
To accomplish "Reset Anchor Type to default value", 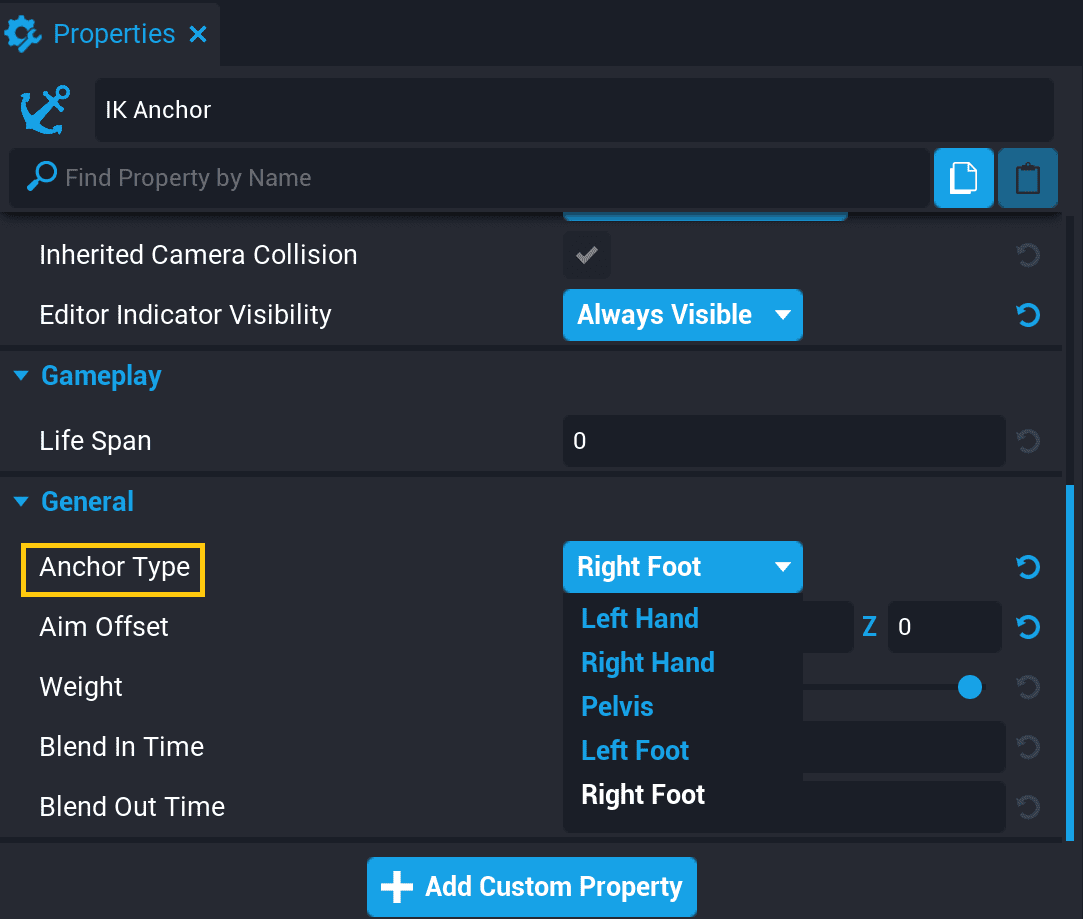I will pos(1027,568).
